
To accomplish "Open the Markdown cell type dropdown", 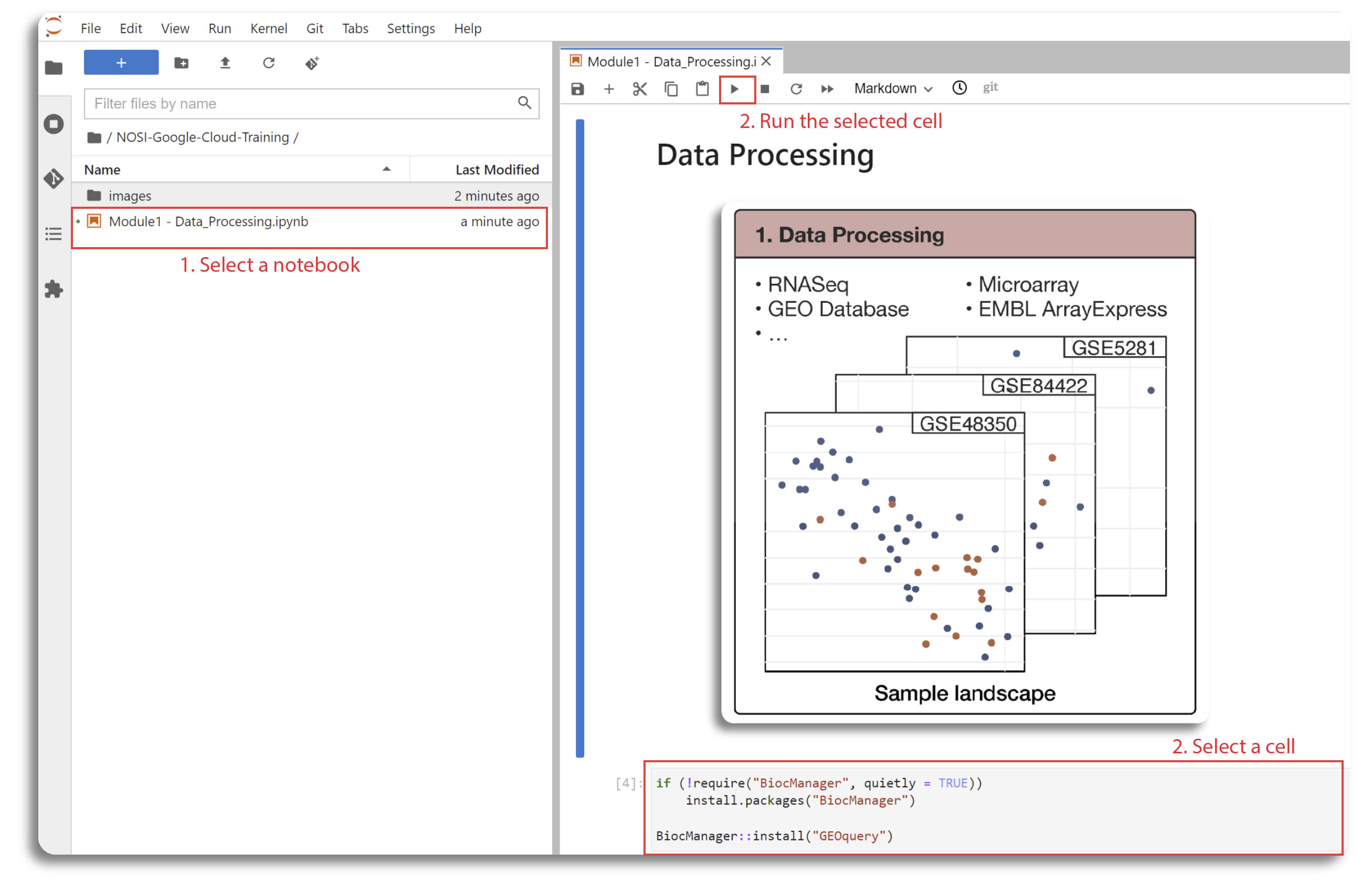I will pyautogui.click(x=892, y=88).
